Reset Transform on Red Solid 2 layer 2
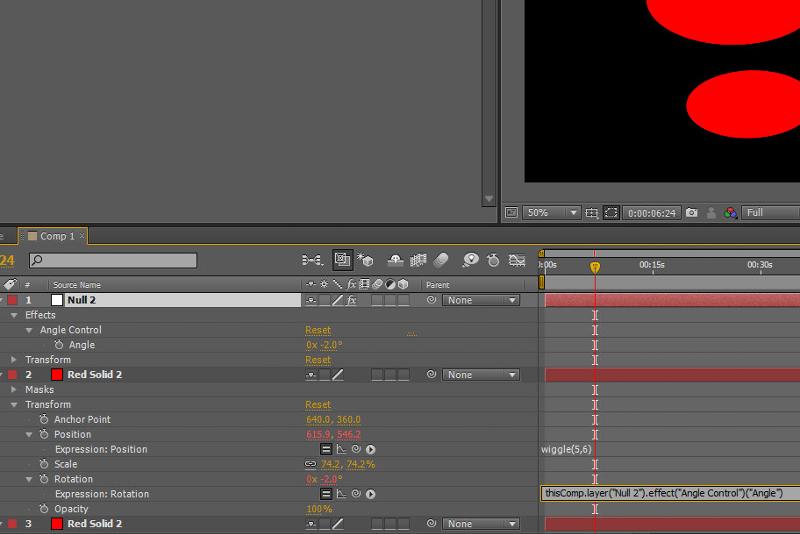This screenshot has height=534, width=800. [318, 404]
